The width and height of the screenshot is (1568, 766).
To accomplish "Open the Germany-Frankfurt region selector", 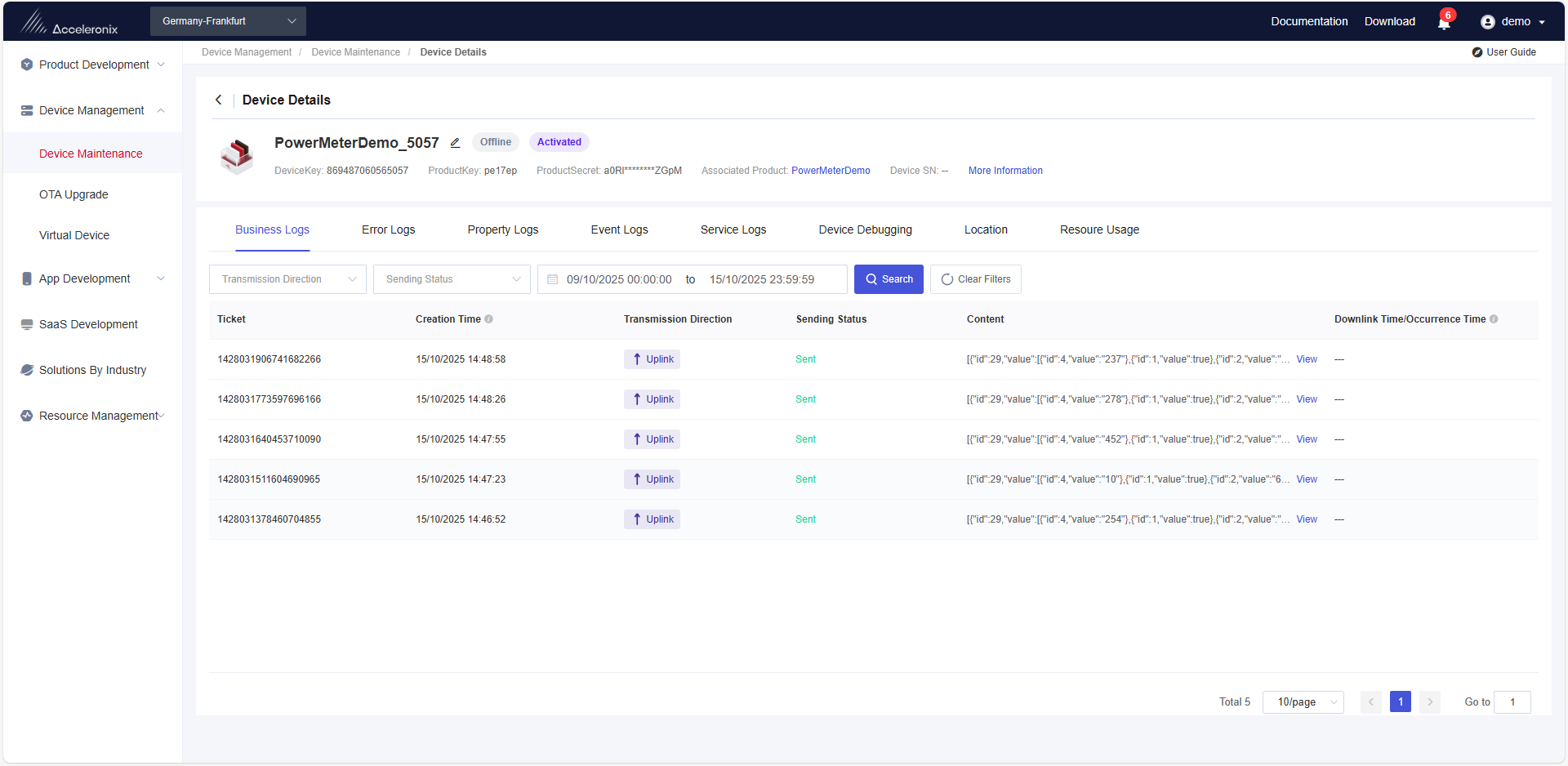I will click(228, 21).
